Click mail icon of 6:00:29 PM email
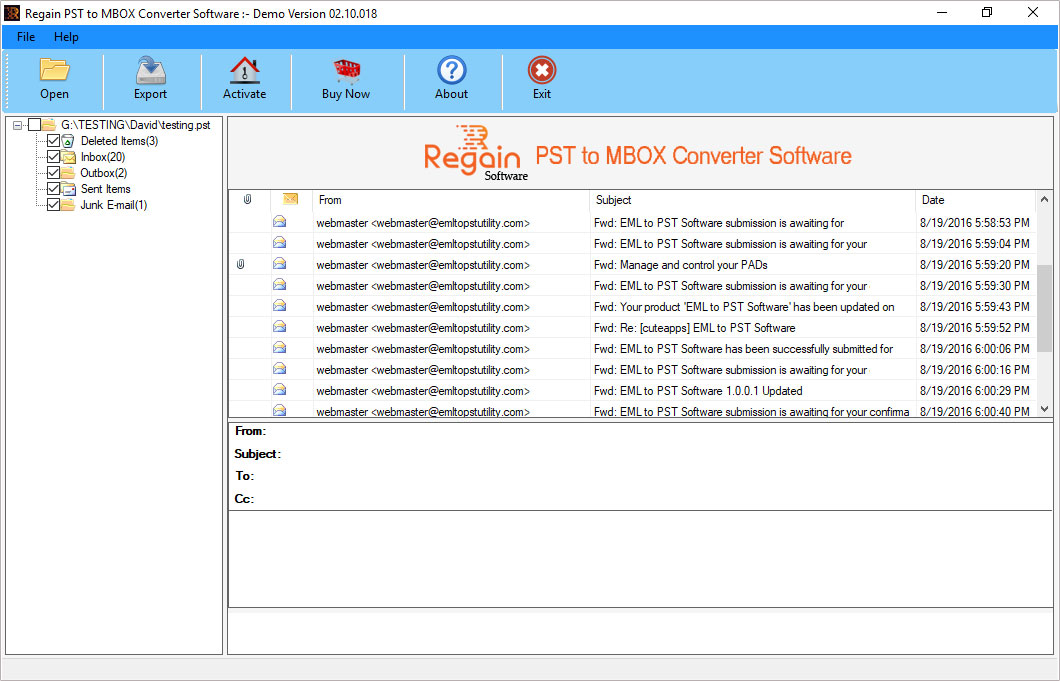The width and height of the screenshot is (1060, 681). (x=279, y=390)
